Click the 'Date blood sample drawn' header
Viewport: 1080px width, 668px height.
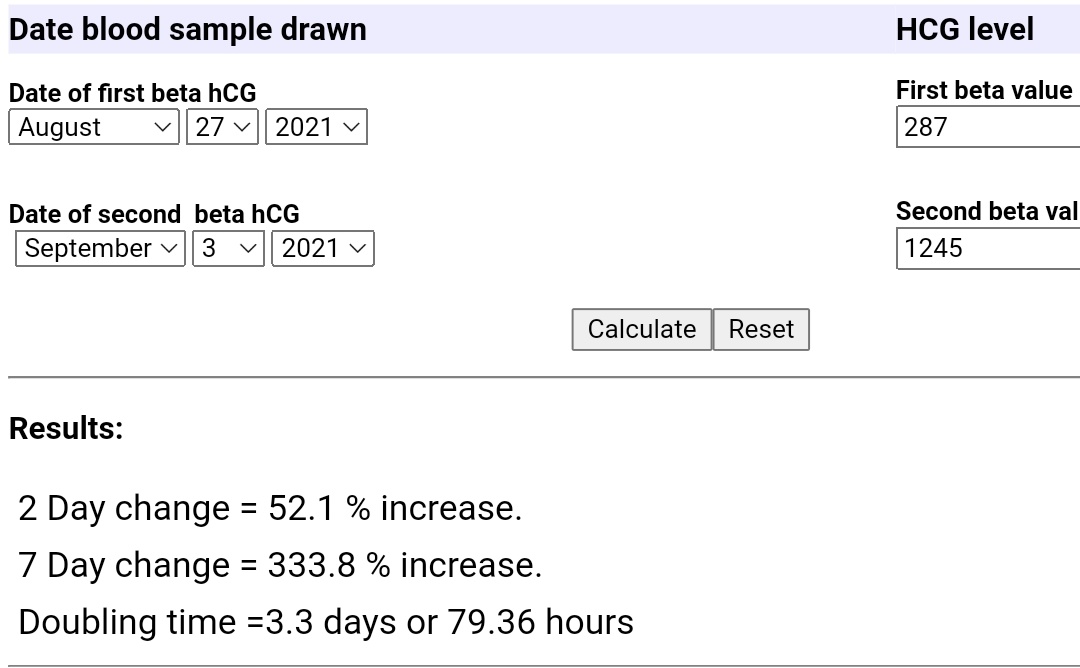click(188, 29)
